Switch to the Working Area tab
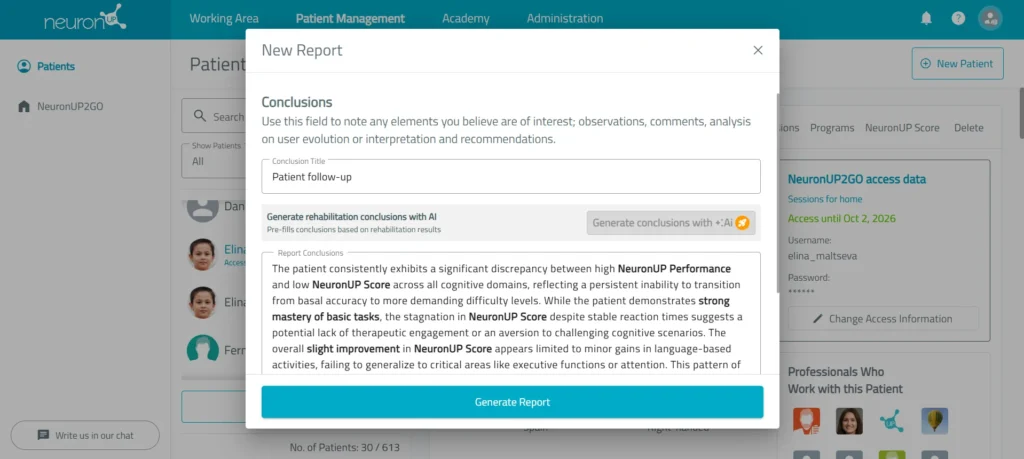 tap(224, 18)
